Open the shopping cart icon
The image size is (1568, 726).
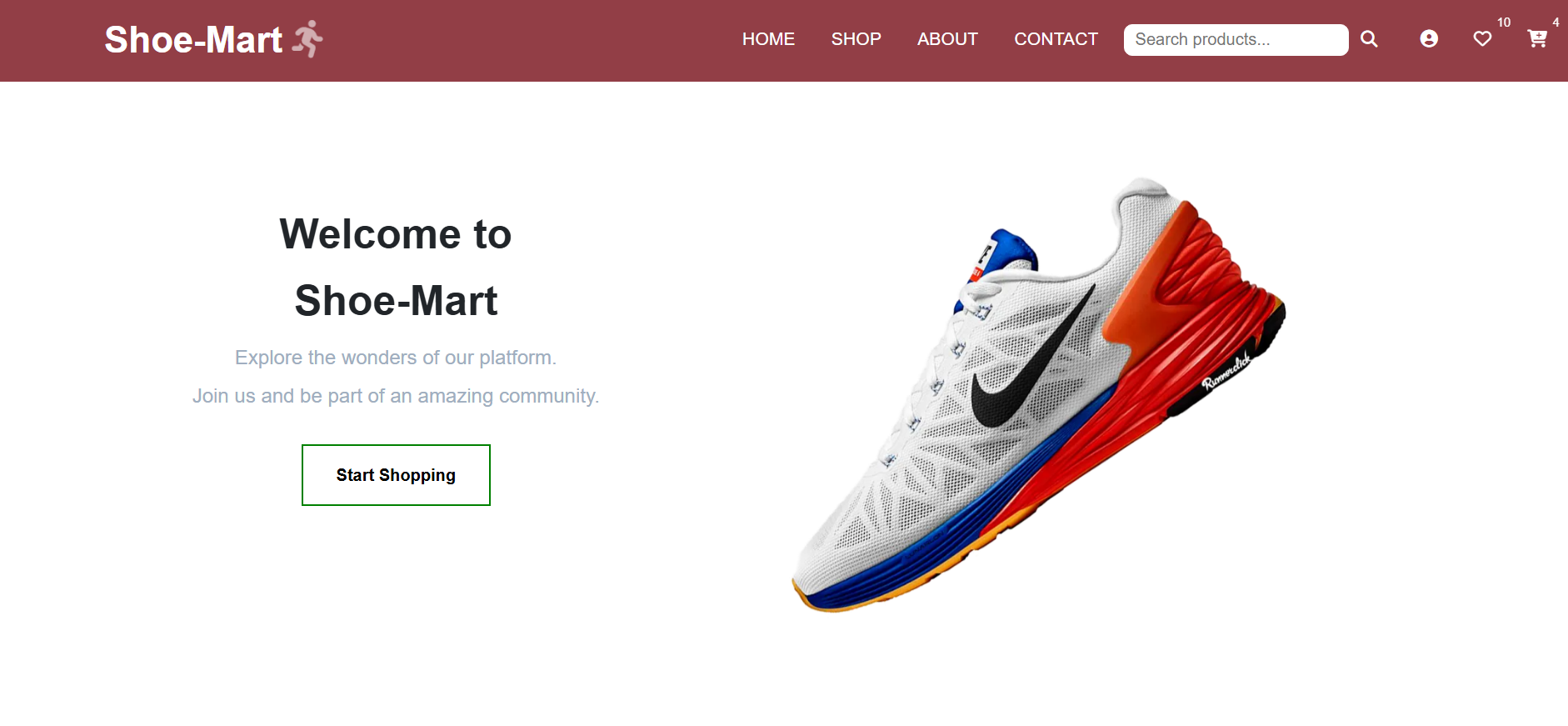[x=1537, y=39]
